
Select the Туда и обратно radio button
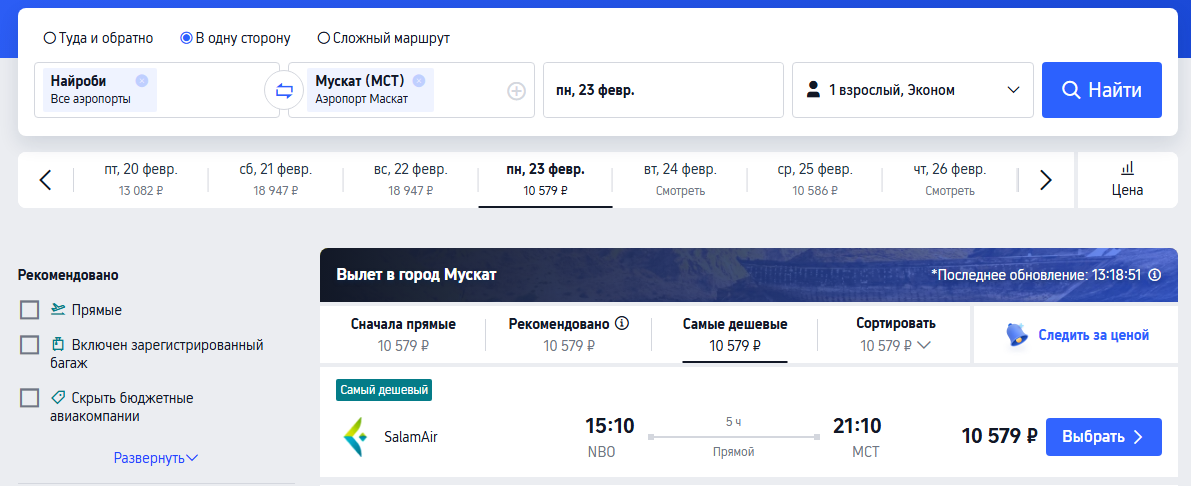(x=49, y=38)
